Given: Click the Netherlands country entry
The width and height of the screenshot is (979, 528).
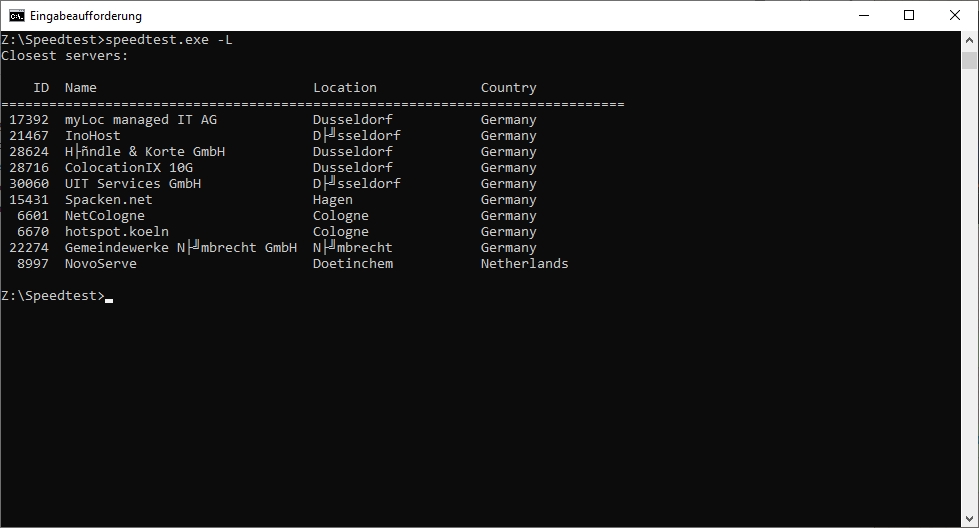Looking at the screenshot, I should tap(524, 263).
